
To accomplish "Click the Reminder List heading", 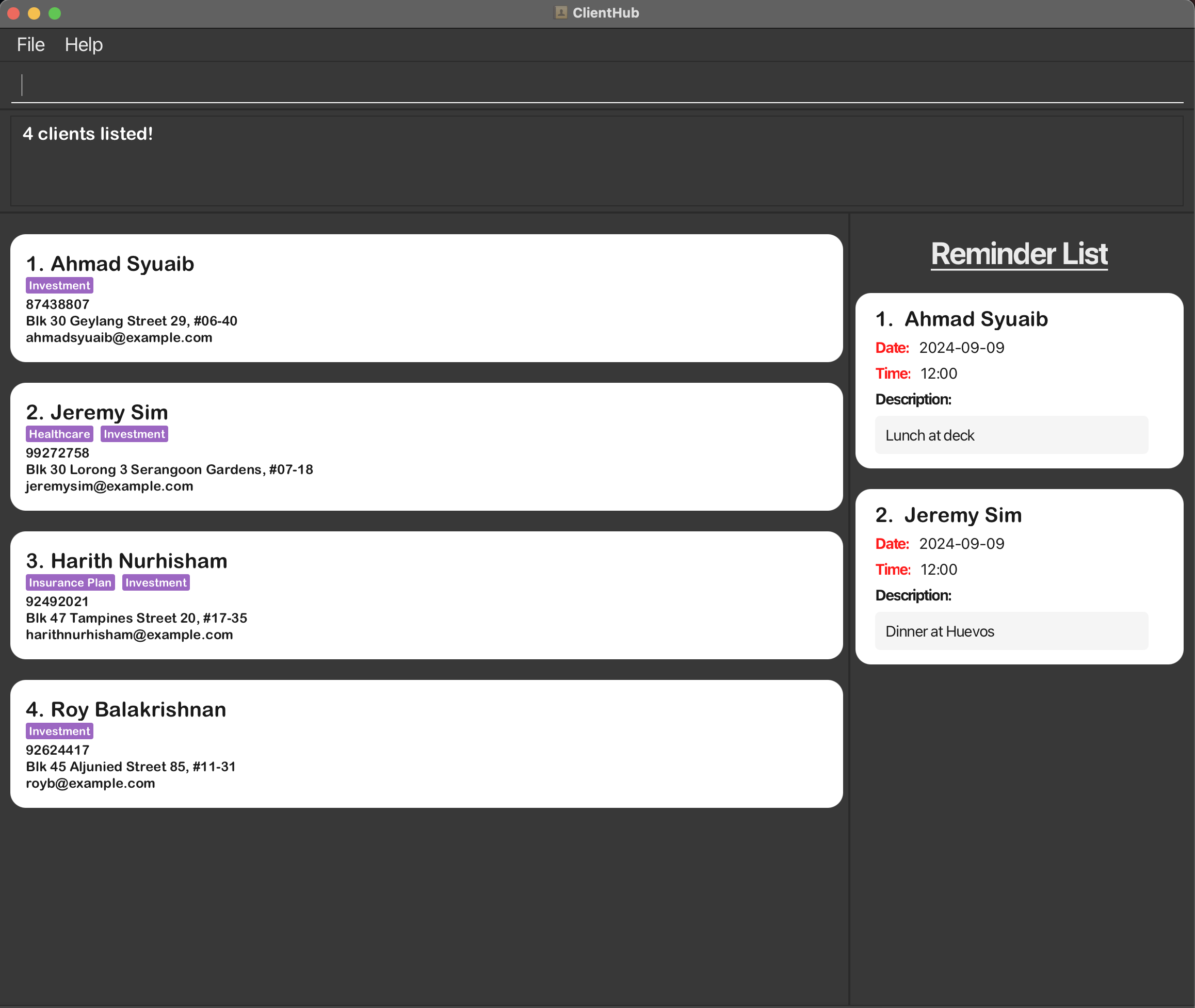I will coord(1019,254).
